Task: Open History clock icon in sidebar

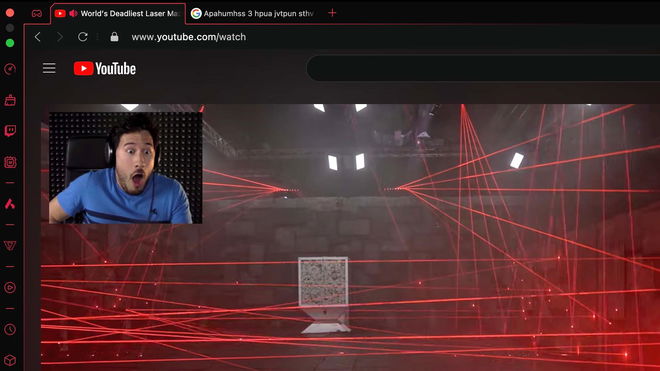Action: pos(10,329)
